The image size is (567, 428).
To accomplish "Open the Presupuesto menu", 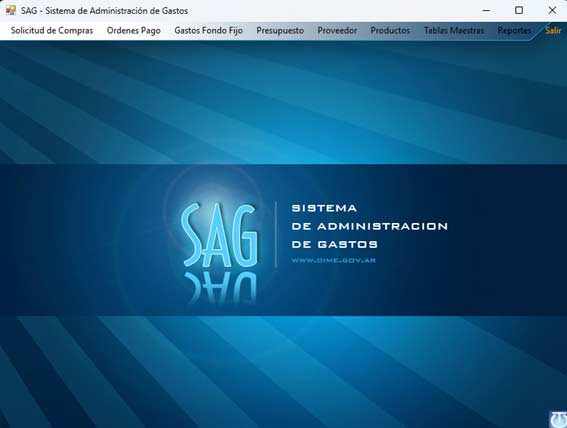I will [x=280, y=31].
